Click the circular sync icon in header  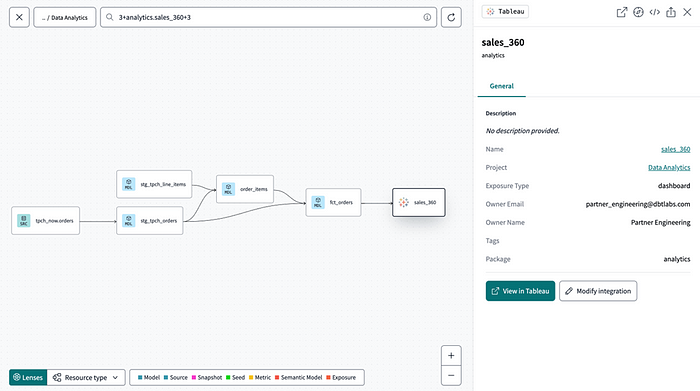click(x=638, y=12)
